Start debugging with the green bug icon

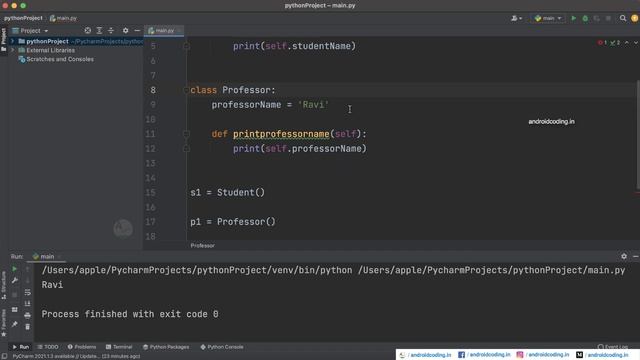(585, 18)
